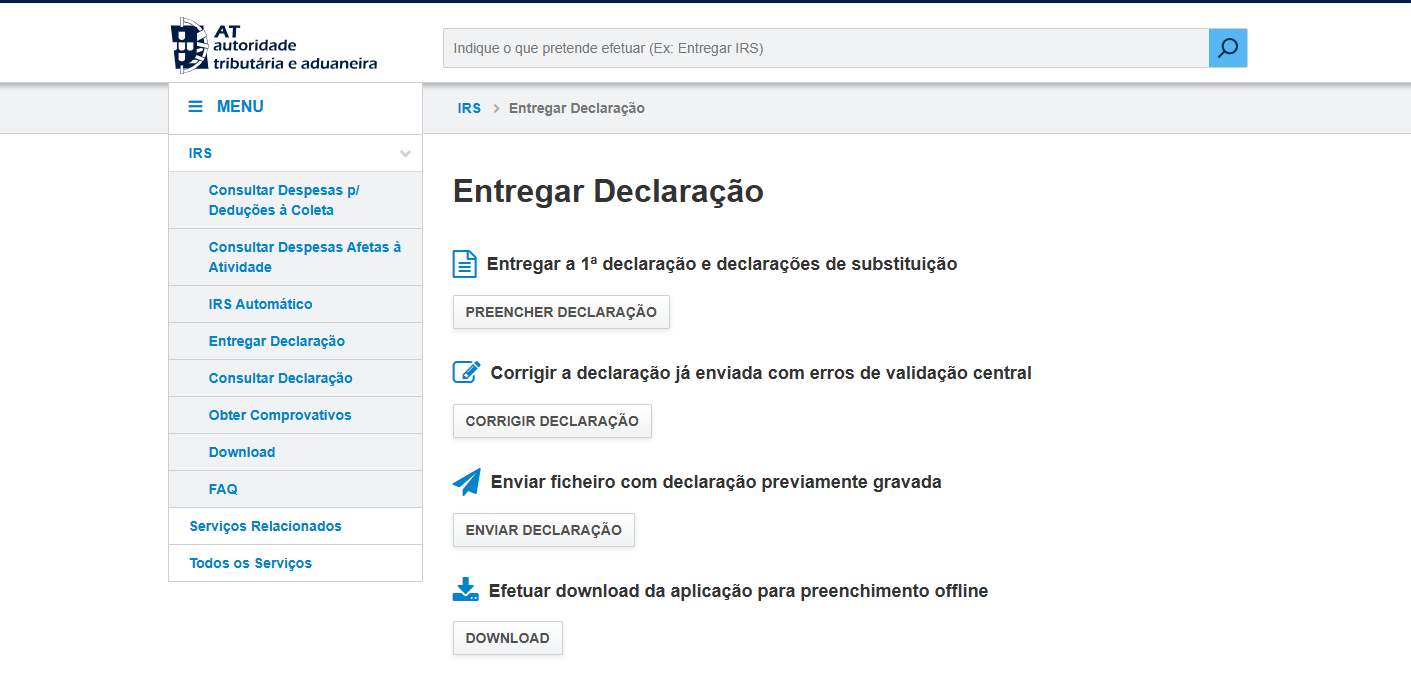
Task: Click the ENVIAR DECLARAÇÃO button
Action: coord(543,529)
